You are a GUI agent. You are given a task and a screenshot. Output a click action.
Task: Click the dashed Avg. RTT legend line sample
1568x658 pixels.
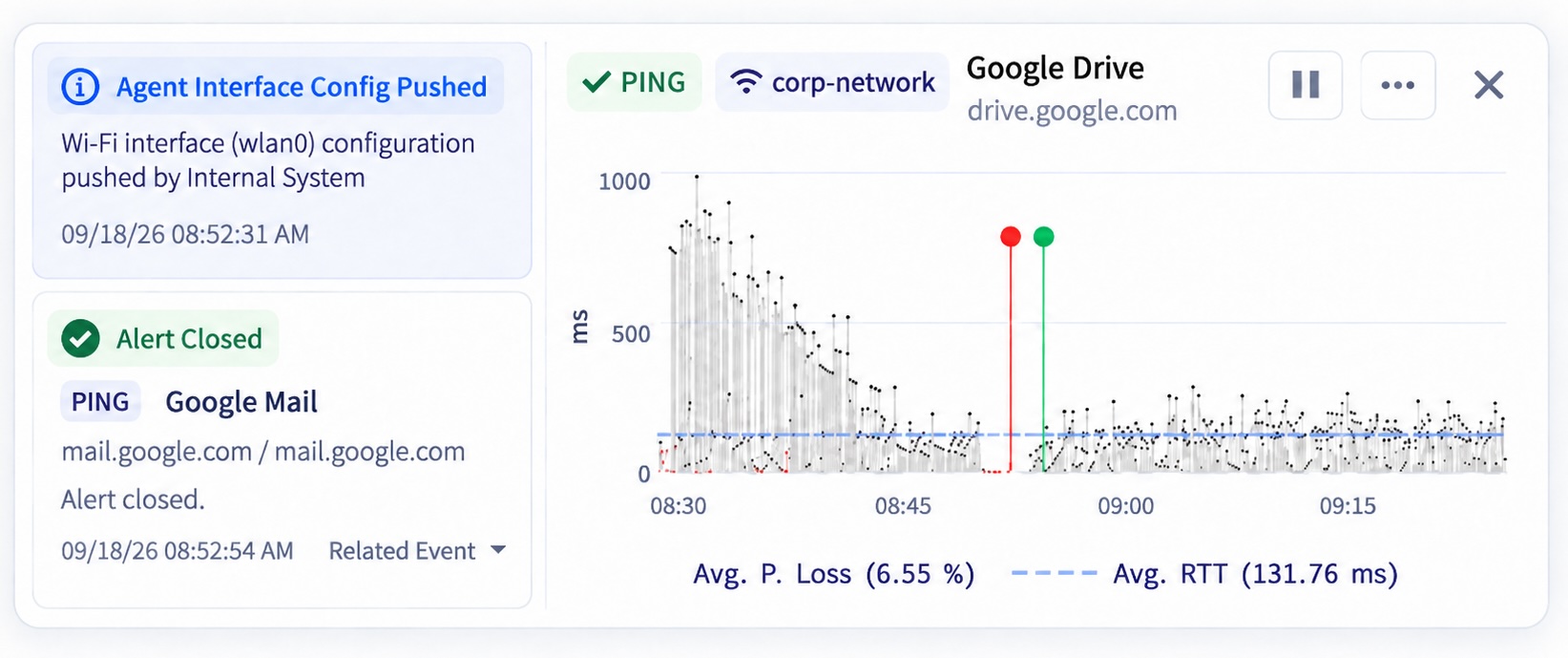click(x=1054, y=573)
